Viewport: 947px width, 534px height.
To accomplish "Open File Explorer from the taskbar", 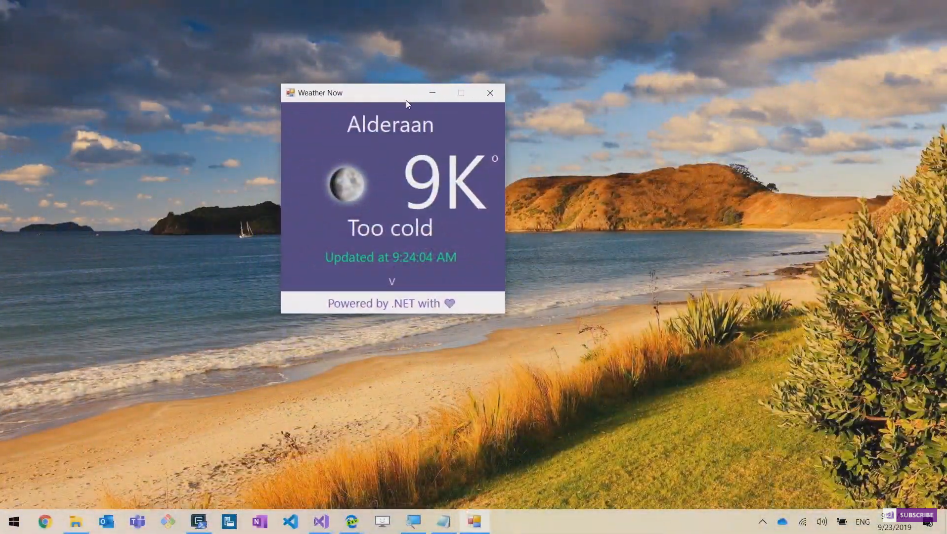I will point(75,522).
